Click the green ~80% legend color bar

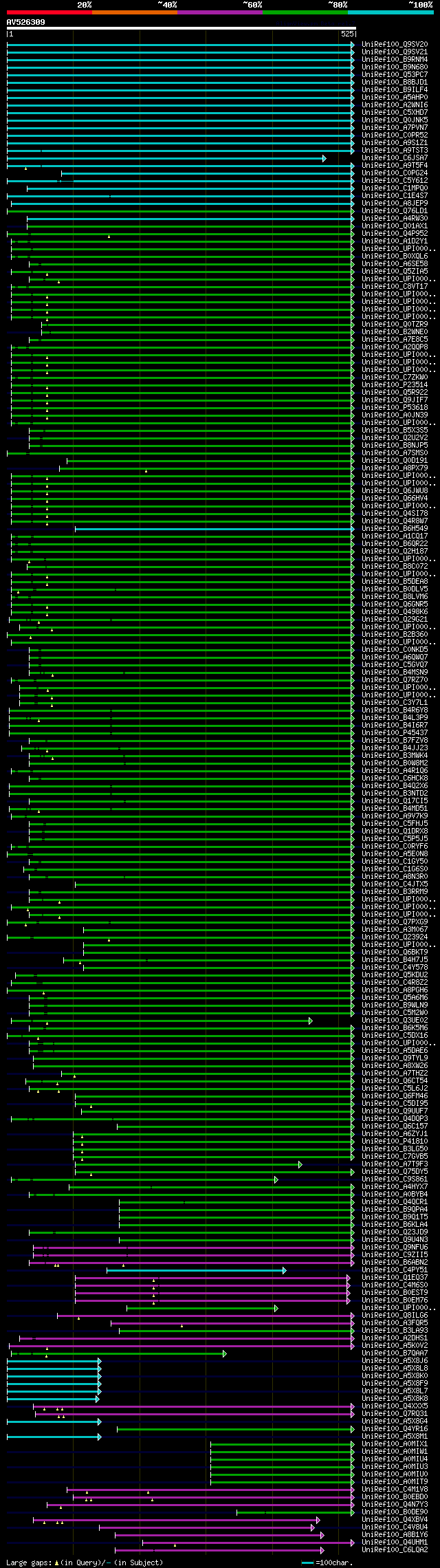coord(305,12)
